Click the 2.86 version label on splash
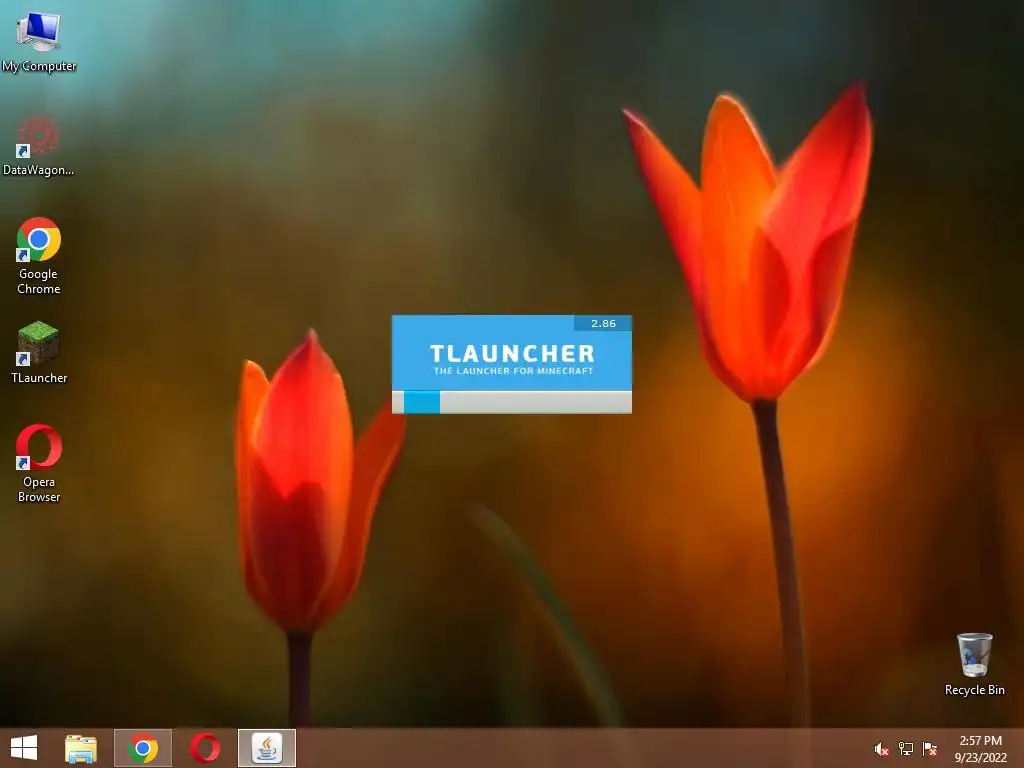 [603, 323]
